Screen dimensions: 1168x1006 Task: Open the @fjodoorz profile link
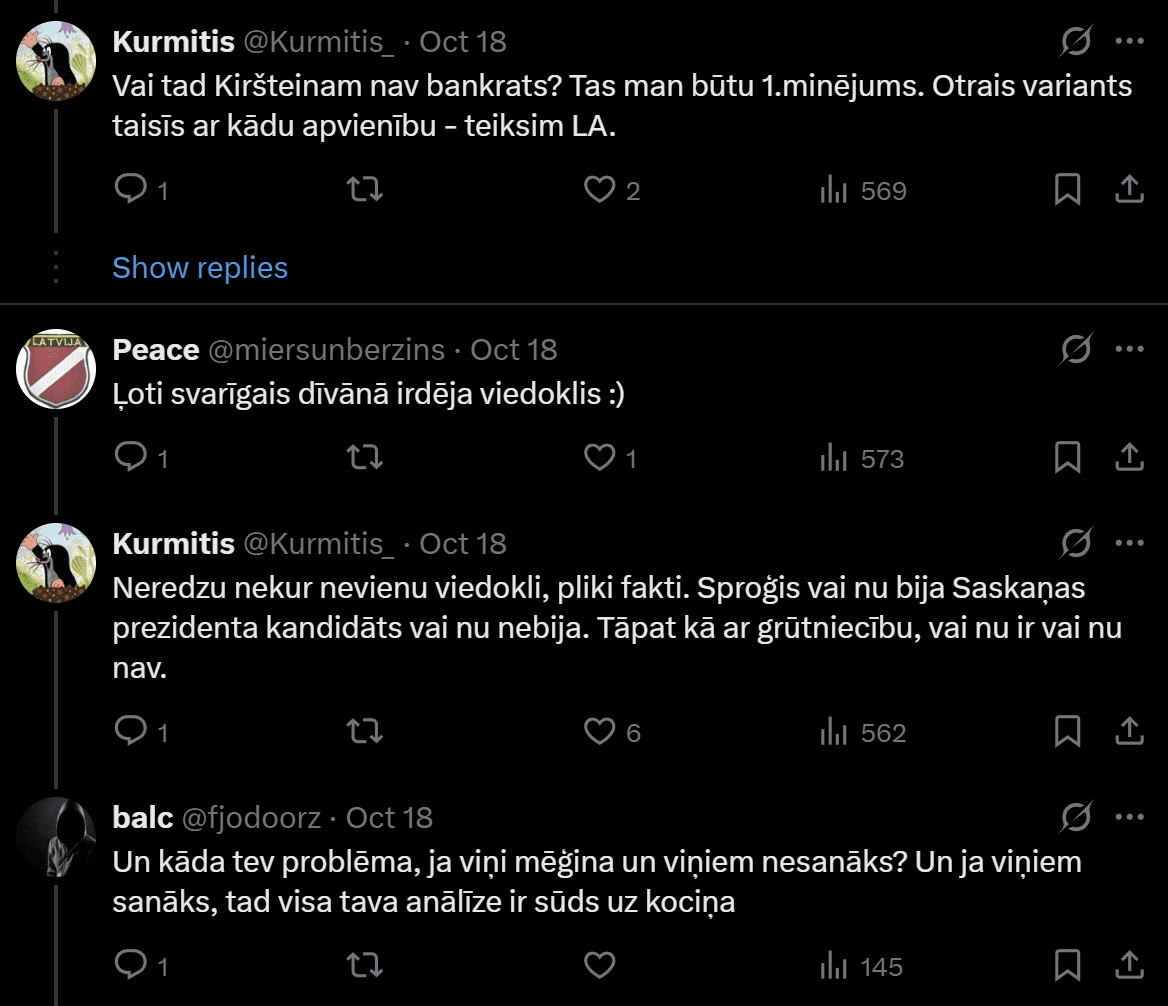click(251, 818)
